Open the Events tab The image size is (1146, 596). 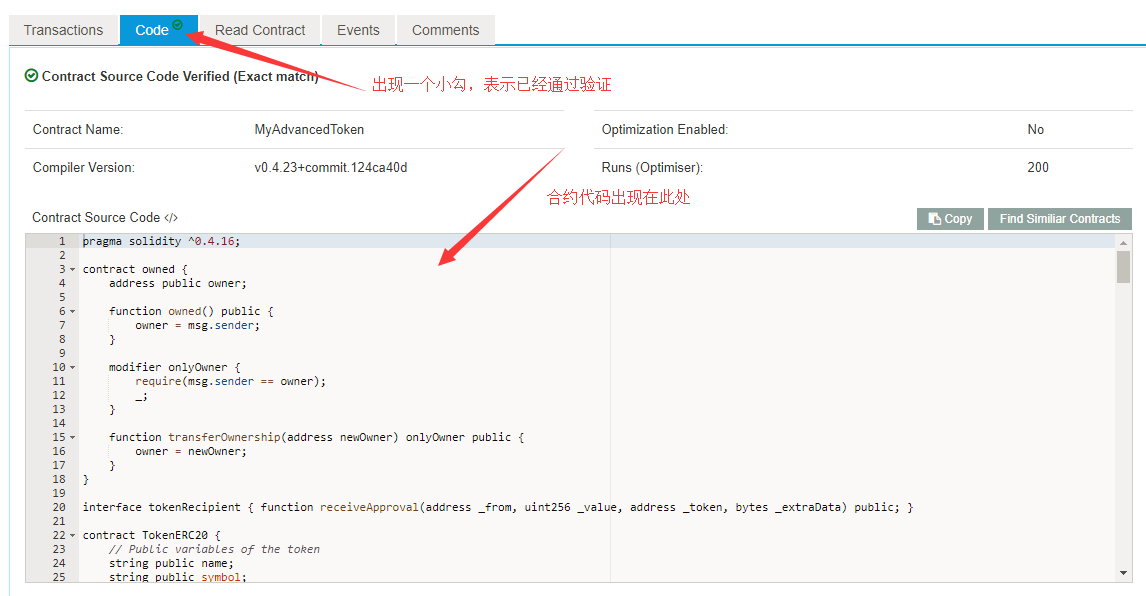[358, 30]
